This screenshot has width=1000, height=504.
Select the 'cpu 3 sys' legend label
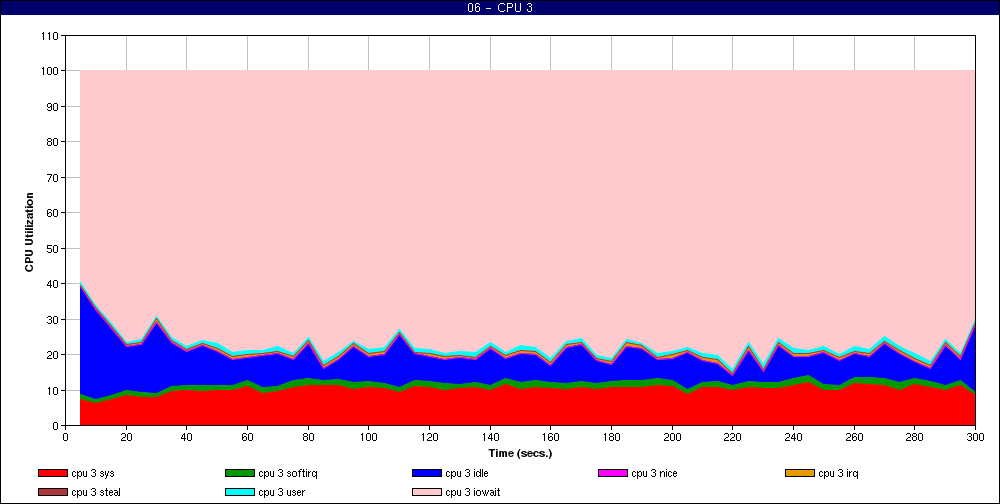click(x=93, y=473)
